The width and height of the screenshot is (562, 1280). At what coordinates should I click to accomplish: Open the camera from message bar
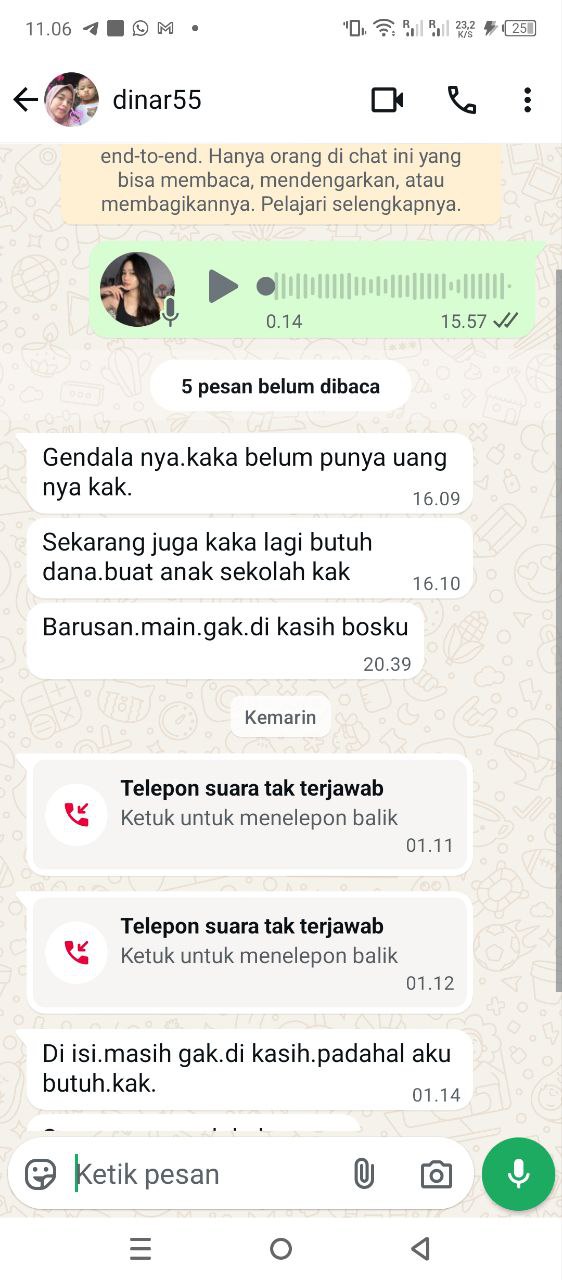pyautogui.click(x=436, y=1175)
